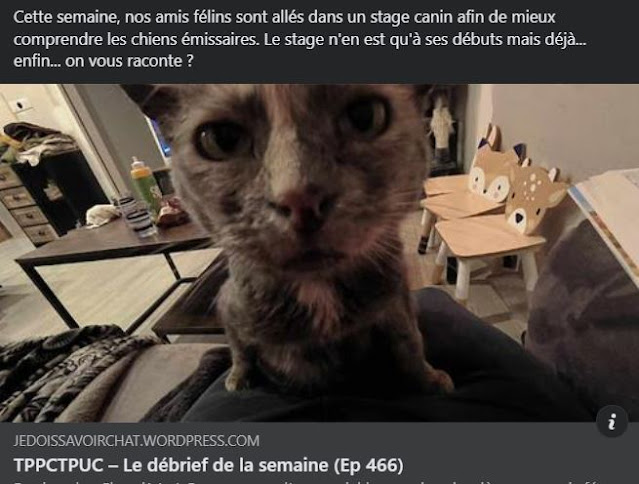Viewport: 639px width, 484px height.
Task: Click the phrase 'on vous raconte ?'
Action: tap(129, 61)
